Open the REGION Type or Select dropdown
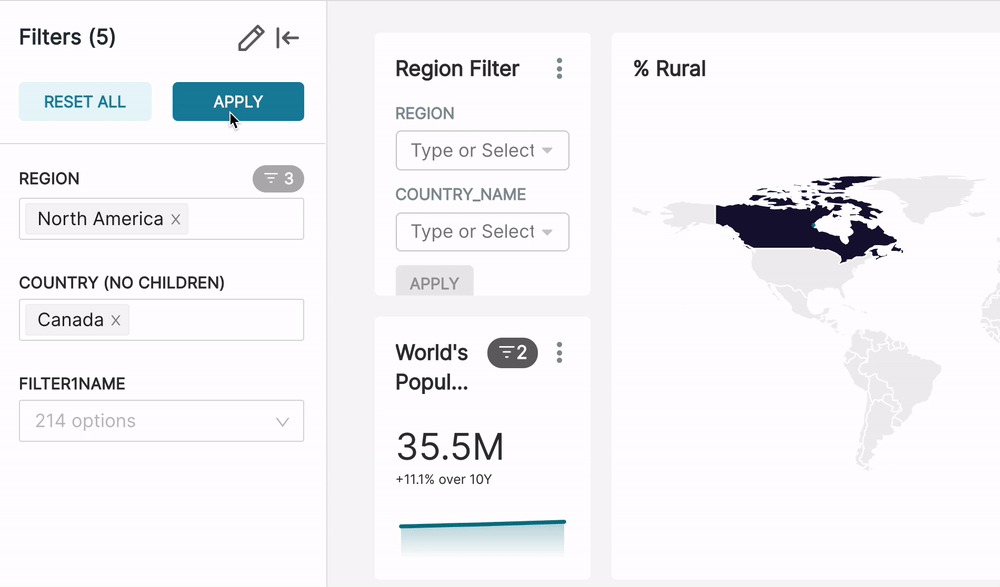 482,151
